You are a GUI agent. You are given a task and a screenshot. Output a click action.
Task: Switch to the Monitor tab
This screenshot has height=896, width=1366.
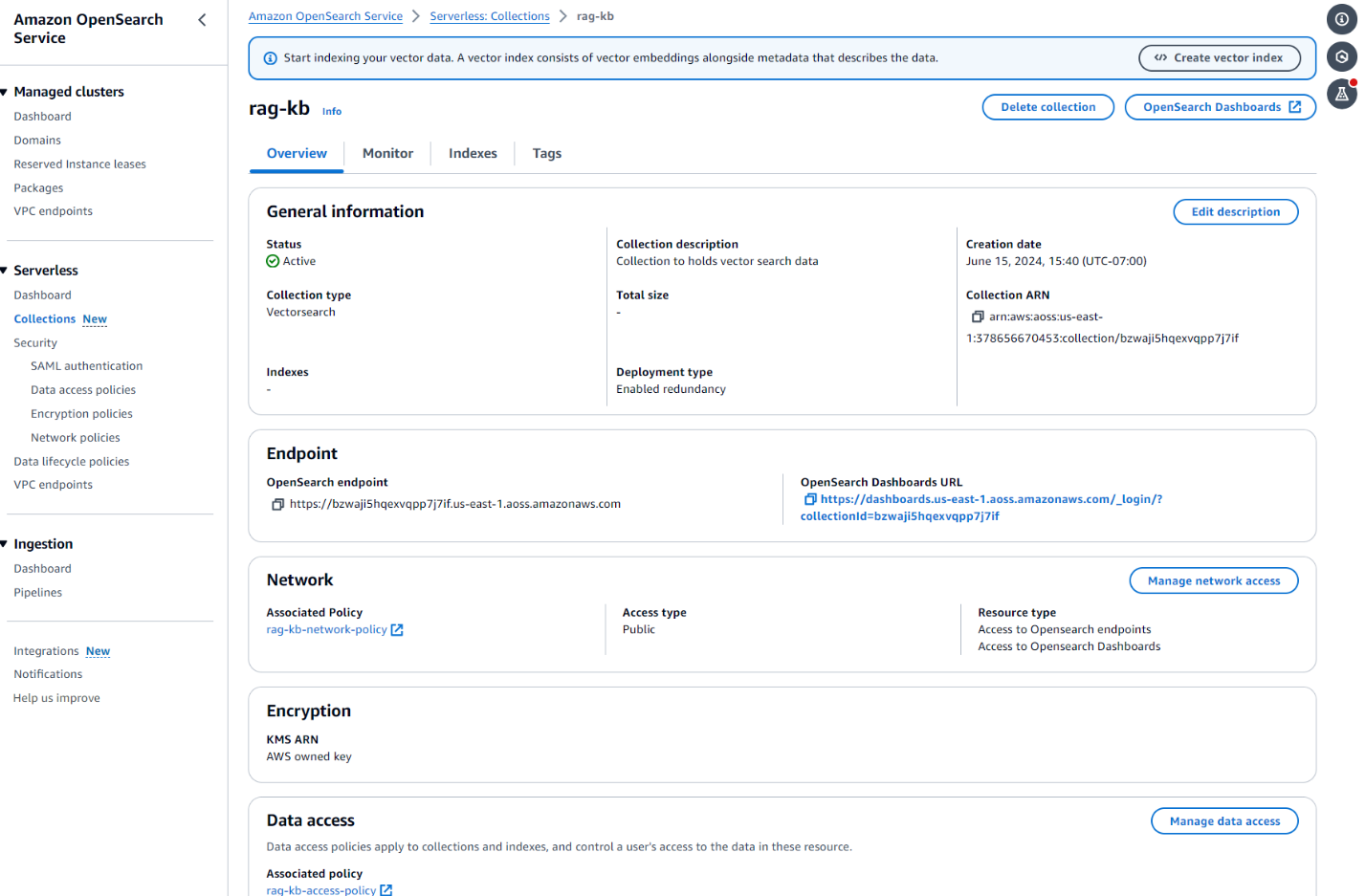click(387, 153)
